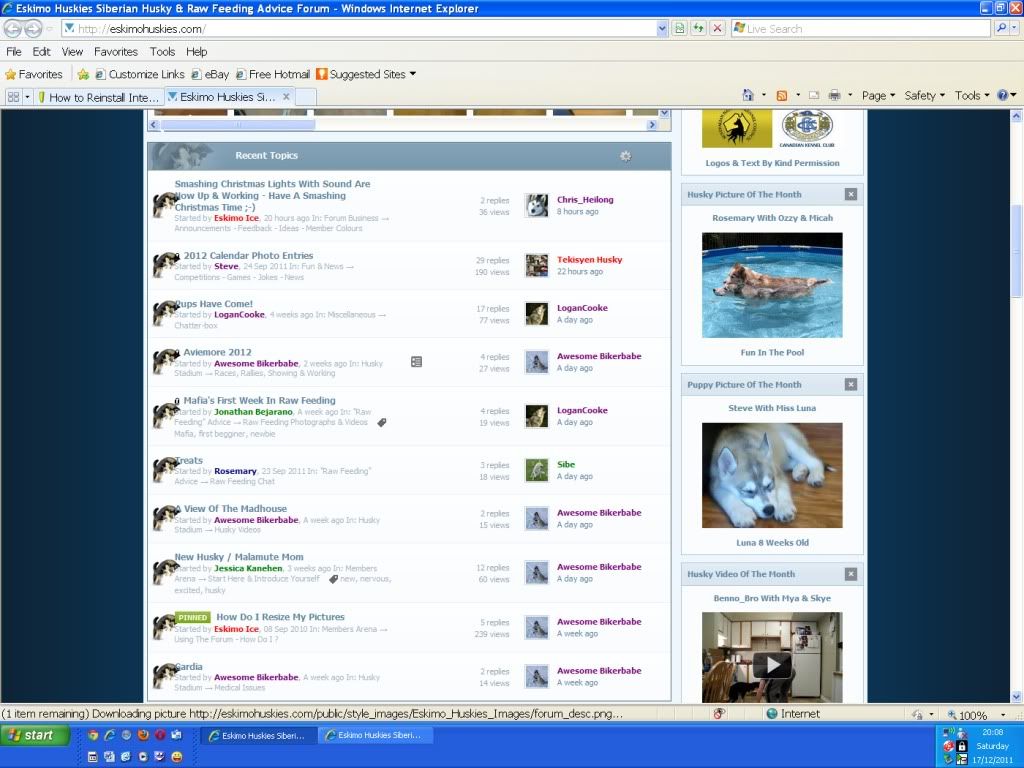Click the eBay favorites link
Image resolution: width=1024 pixels, height=768 pixels.
pyautogui.click(x=210, y=74)
